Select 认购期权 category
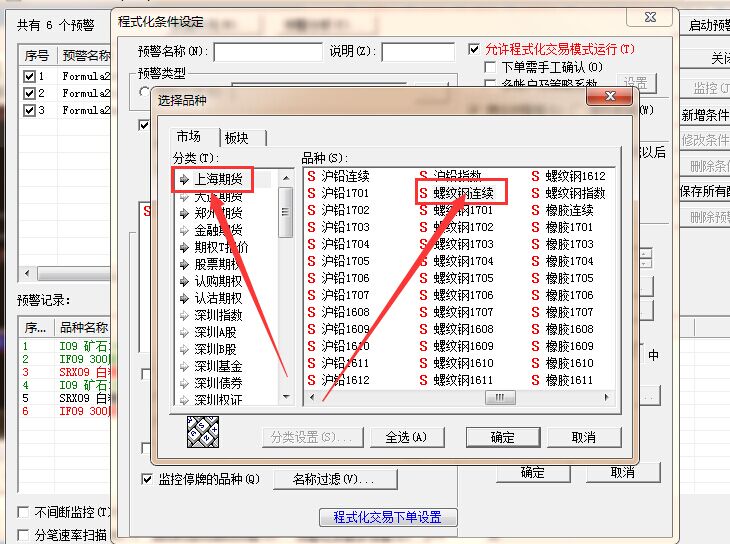This screenshot has width=730, height=544. (218, 281)
